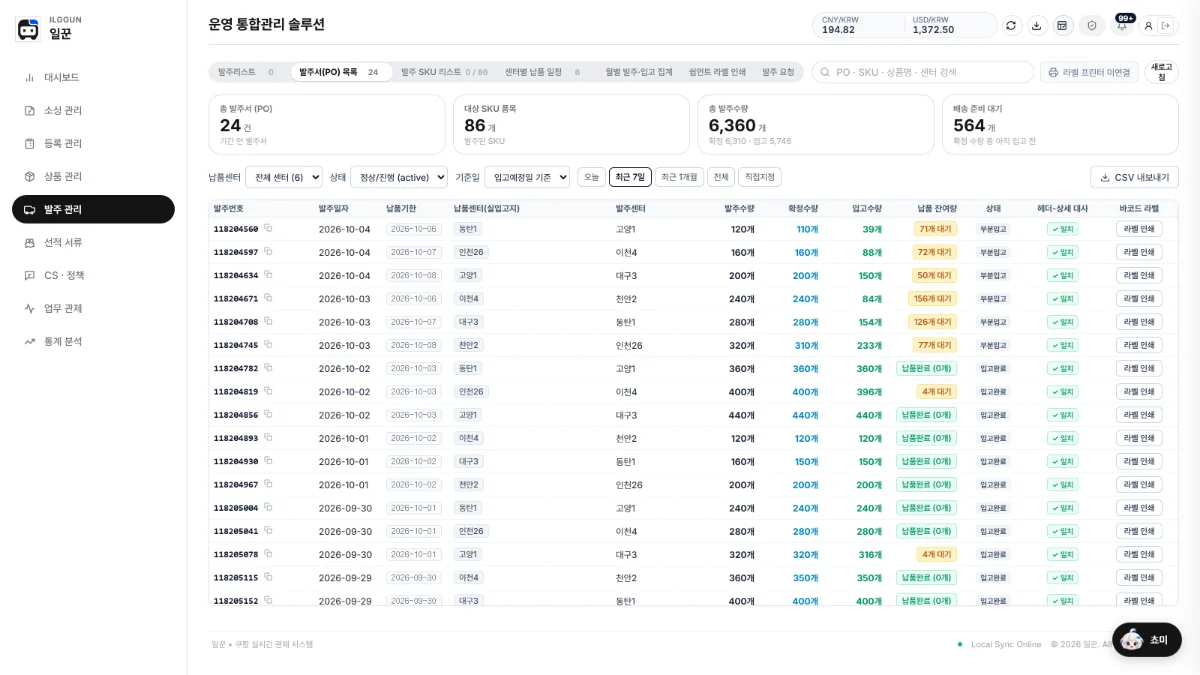1200x675 pixels.
Task: Click the 새로고침 button
Action: click(x=1161, y=72)
